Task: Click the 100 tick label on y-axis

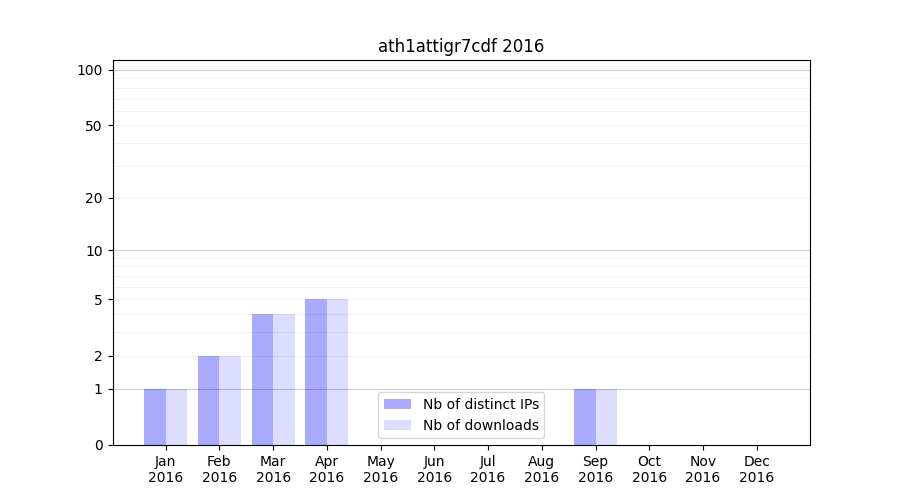Action: (x=90, y=70)
